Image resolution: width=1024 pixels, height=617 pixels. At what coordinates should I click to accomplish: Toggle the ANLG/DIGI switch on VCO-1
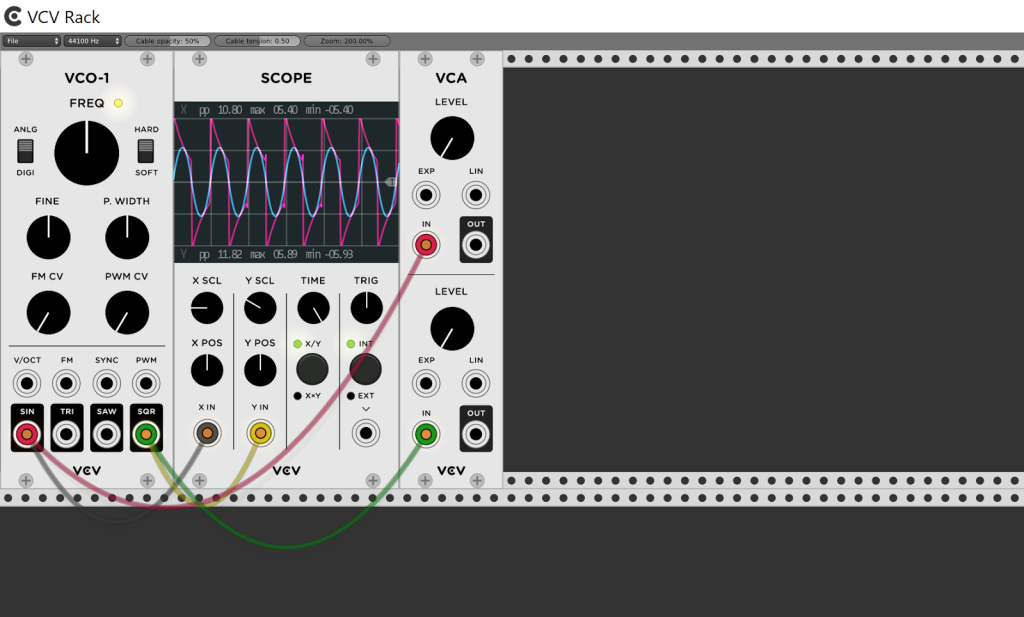pyautogui.click(x=26, y=151)
